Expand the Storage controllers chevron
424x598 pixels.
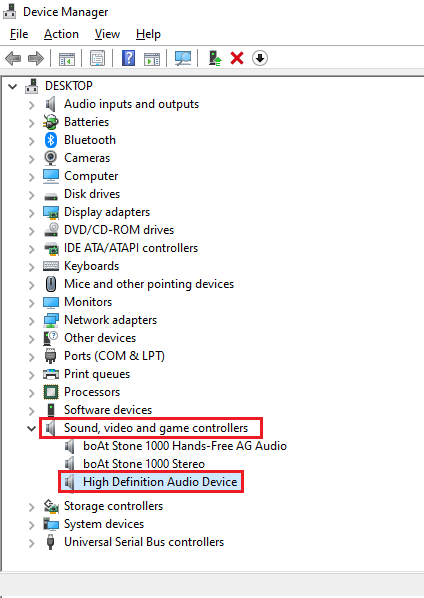point(32,506)
